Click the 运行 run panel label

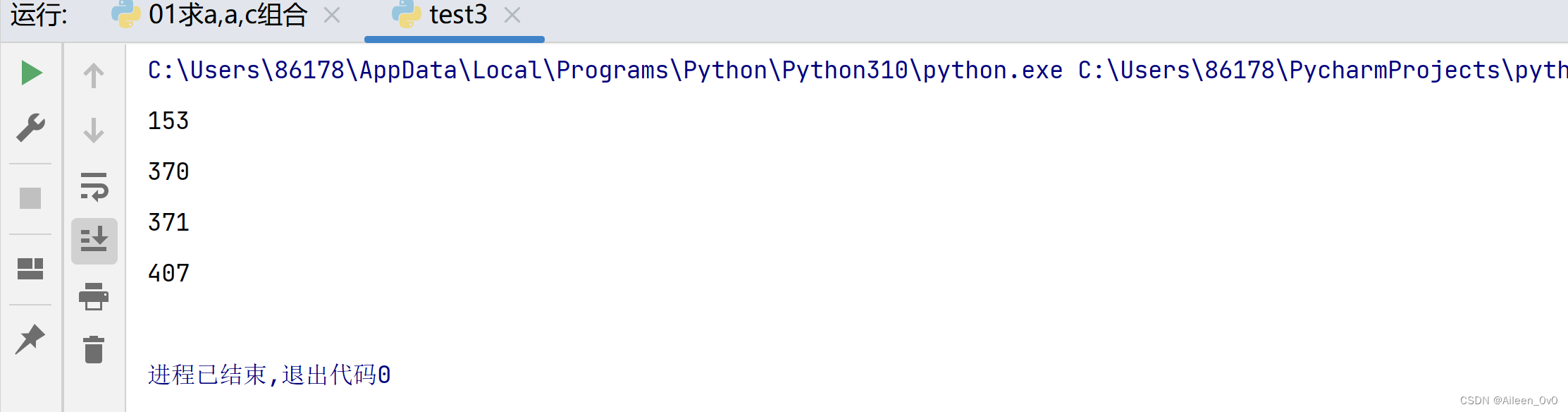click(x=37, y=15)
